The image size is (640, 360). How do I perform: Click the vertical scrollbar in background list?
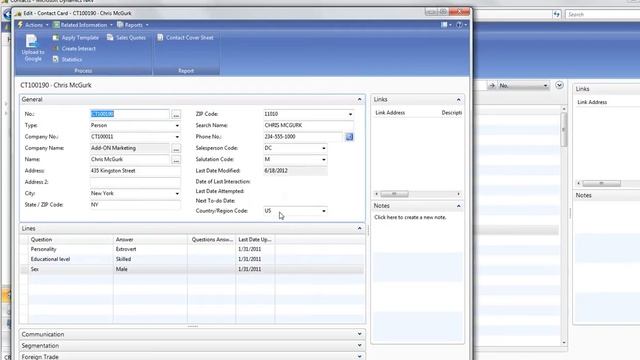click(x=564, y=225)
